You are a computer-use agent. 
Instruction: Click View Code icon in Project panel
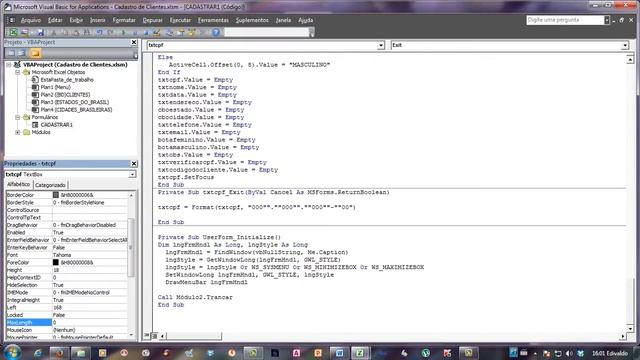pyautogui.click(x=11, y=53)
